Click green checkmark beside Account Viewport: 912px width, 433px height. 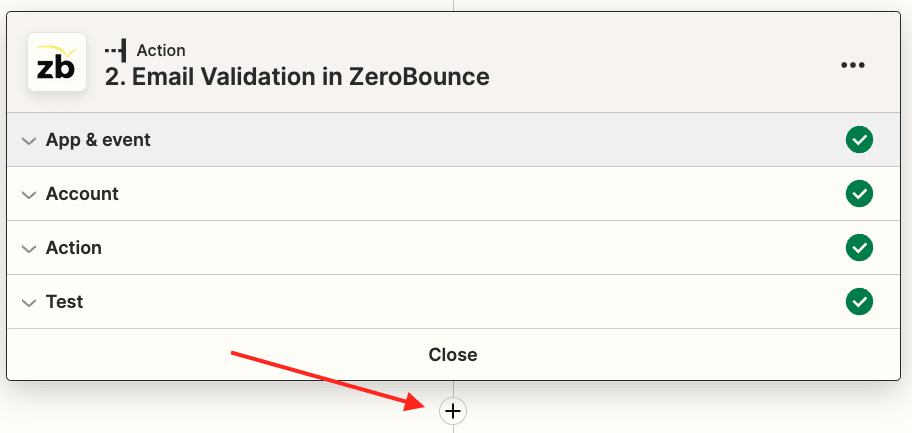pos(859,194)
